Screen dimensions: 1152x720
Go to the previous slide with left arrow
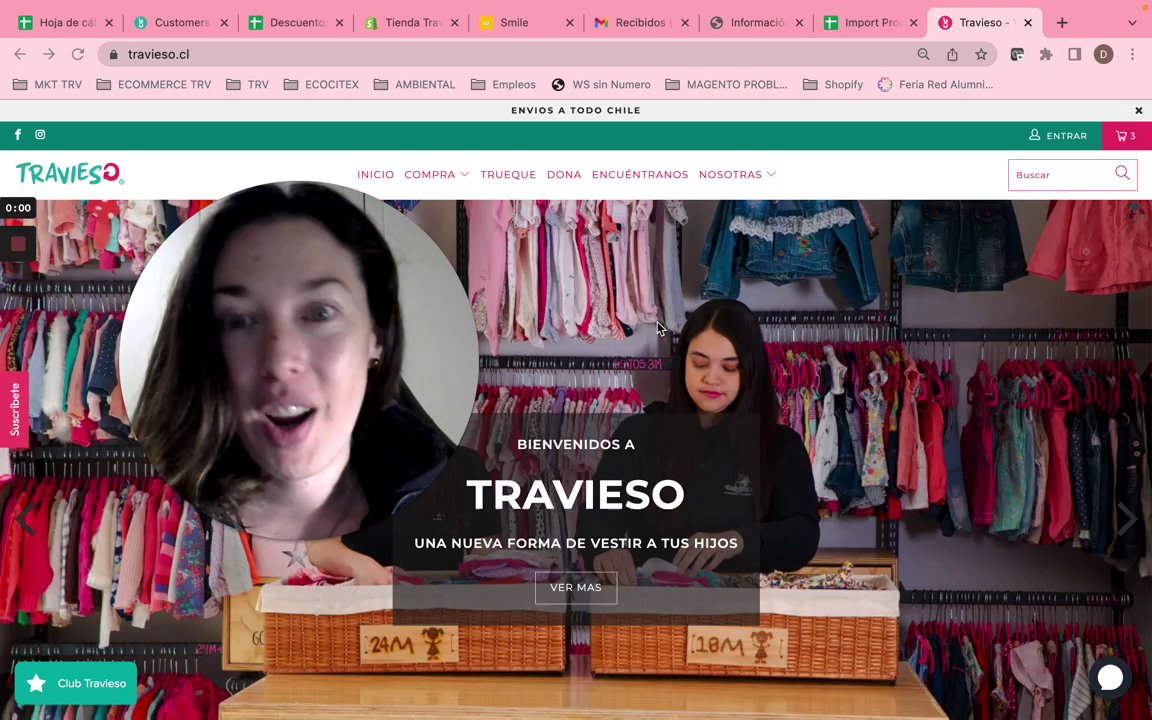[25, 518]
